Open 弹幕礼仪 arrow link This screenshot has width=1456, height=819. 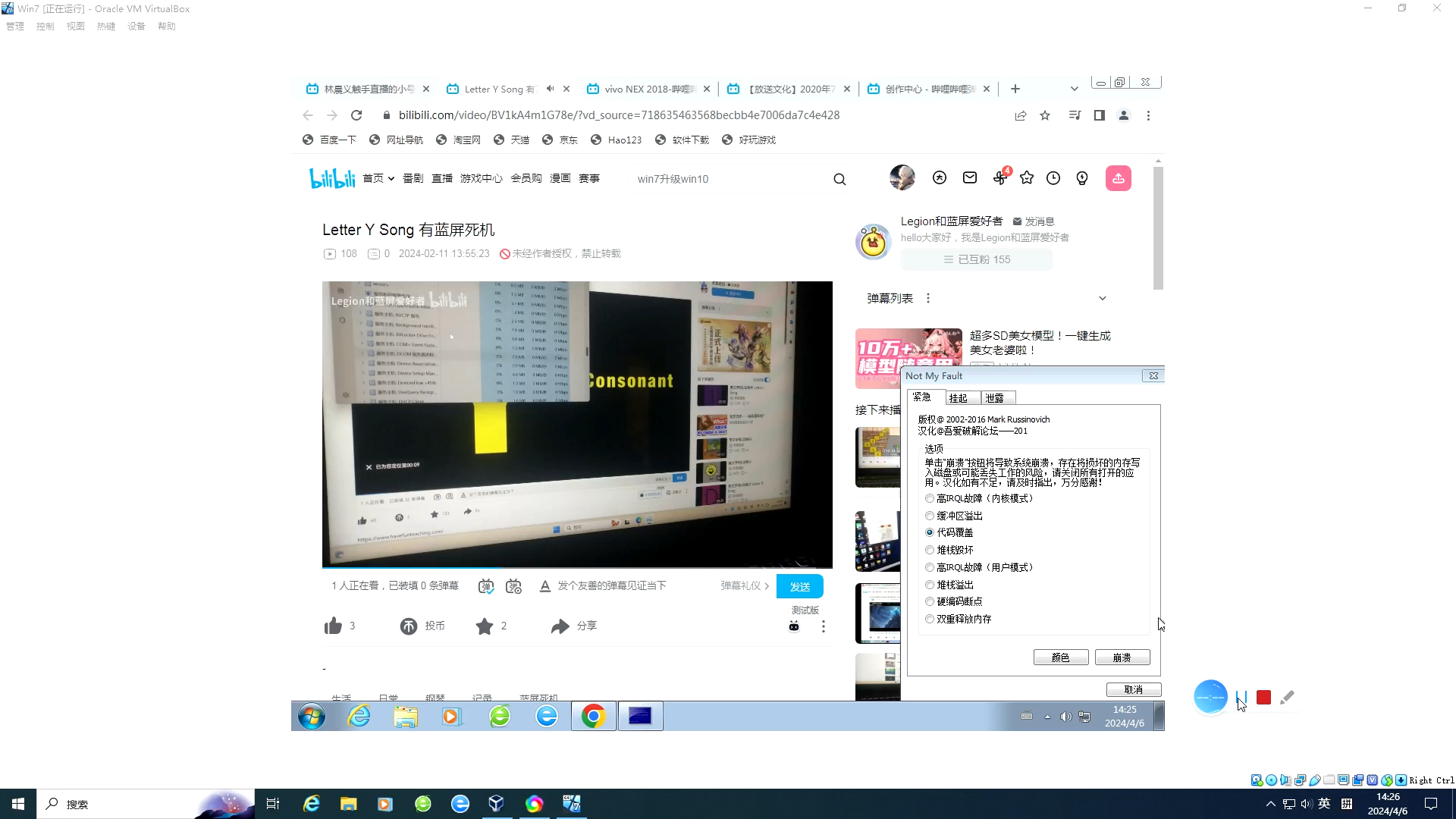click(x=745, y=586)
